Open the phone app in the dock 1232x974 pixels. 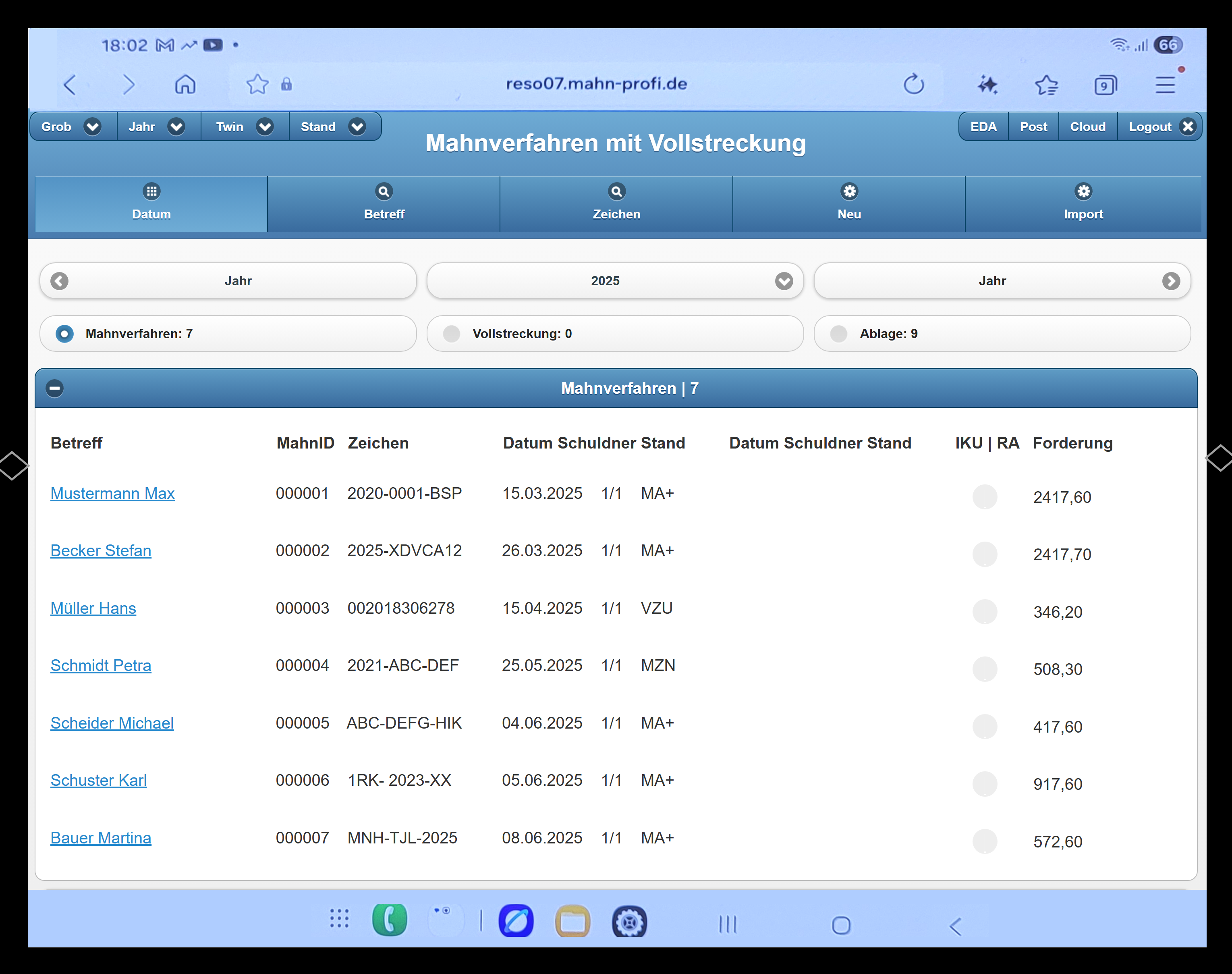click(x=390, y=920)
